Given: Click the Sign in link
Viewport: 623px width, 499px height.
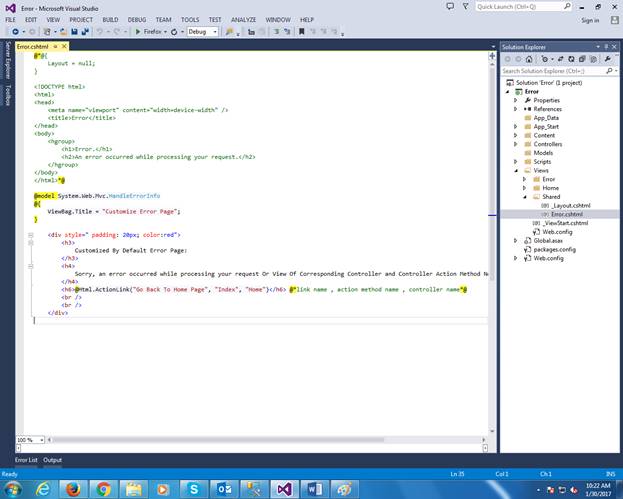Looking at the screenshot, I should tap(590, 19).
